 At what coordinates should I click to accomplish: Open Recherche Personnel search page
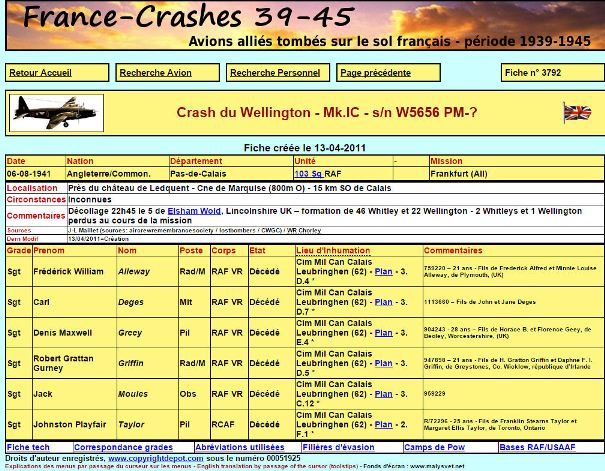275,73
